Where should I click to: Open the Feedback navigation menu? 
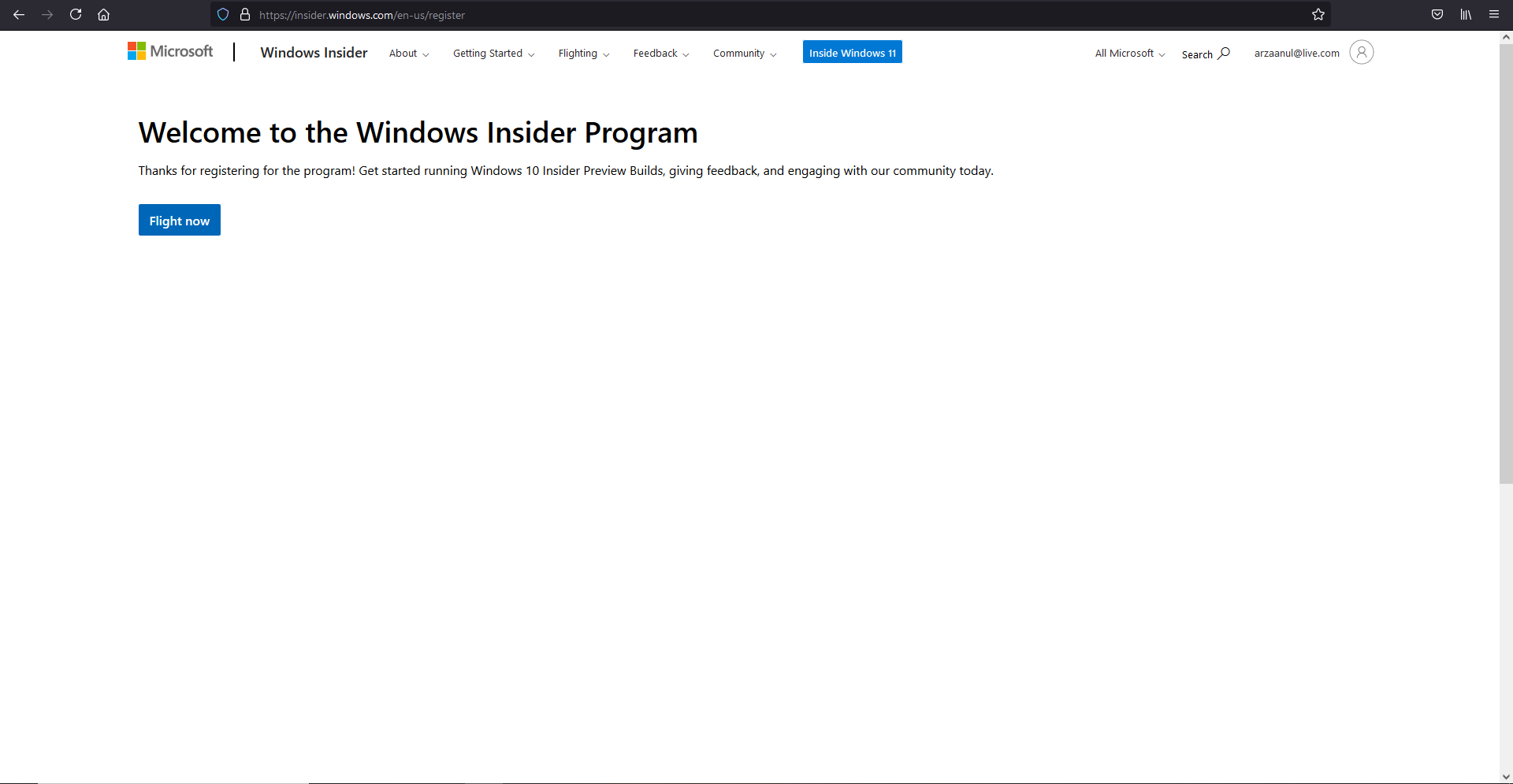click(x=660, y=54)
